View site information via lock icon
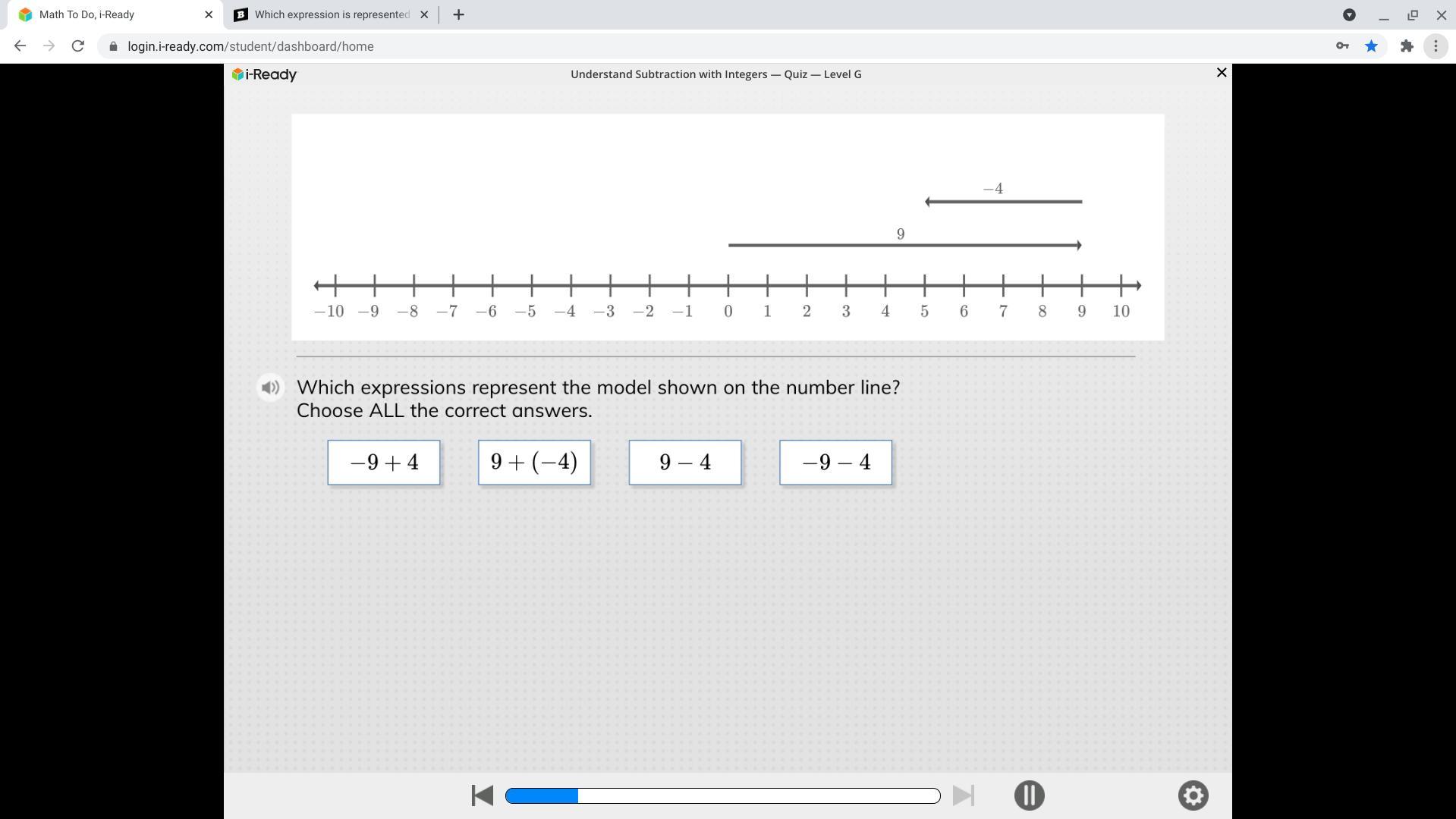Screen dimensions: 1456x819 pyautogui.click(x=113, y=46)
